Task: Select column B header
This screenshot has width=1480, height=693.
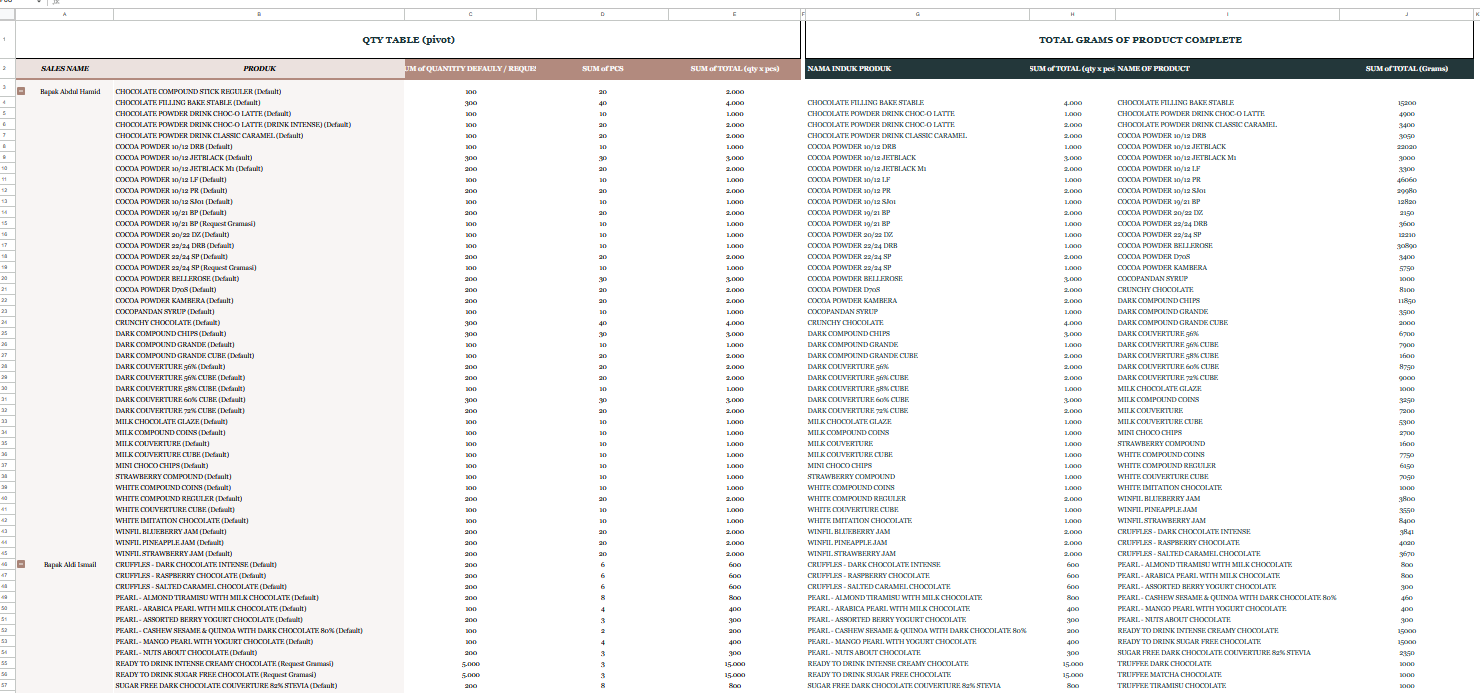Action: [x=259, y=14]
